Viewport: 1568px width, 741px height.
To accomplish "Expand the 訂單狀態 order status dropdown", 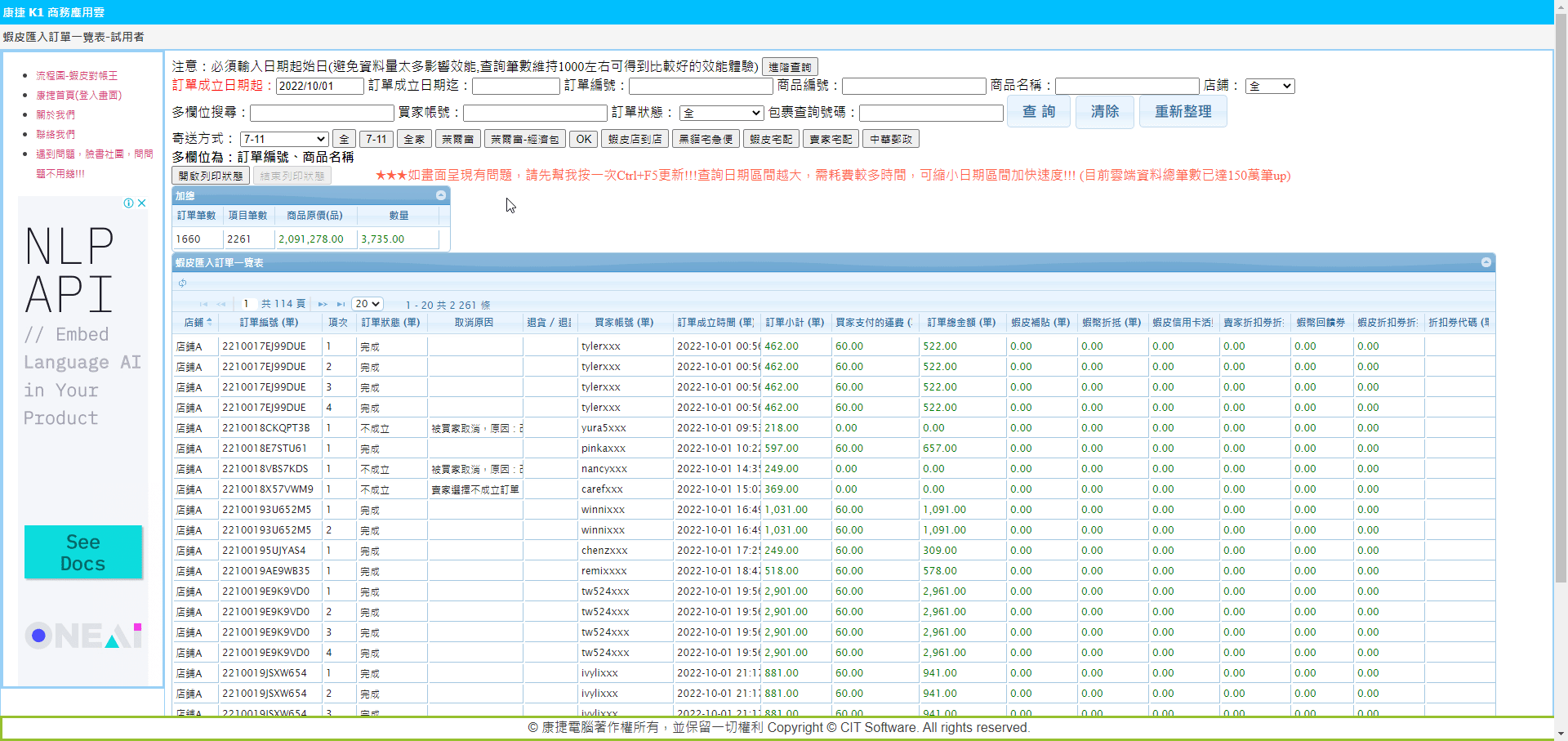I will 722,113.
